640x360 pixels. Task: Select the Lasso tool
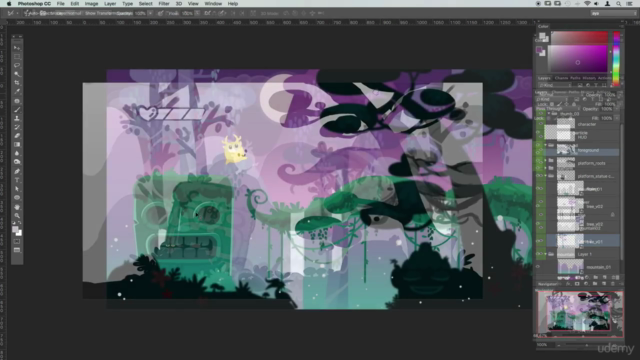[x=17, y=65]
